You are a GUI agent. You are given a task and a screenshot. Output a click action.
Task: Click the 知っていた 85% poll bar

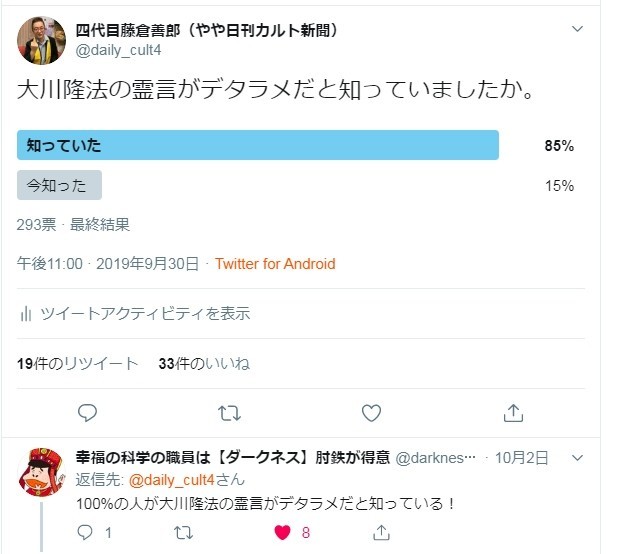(x=258, y=145)
